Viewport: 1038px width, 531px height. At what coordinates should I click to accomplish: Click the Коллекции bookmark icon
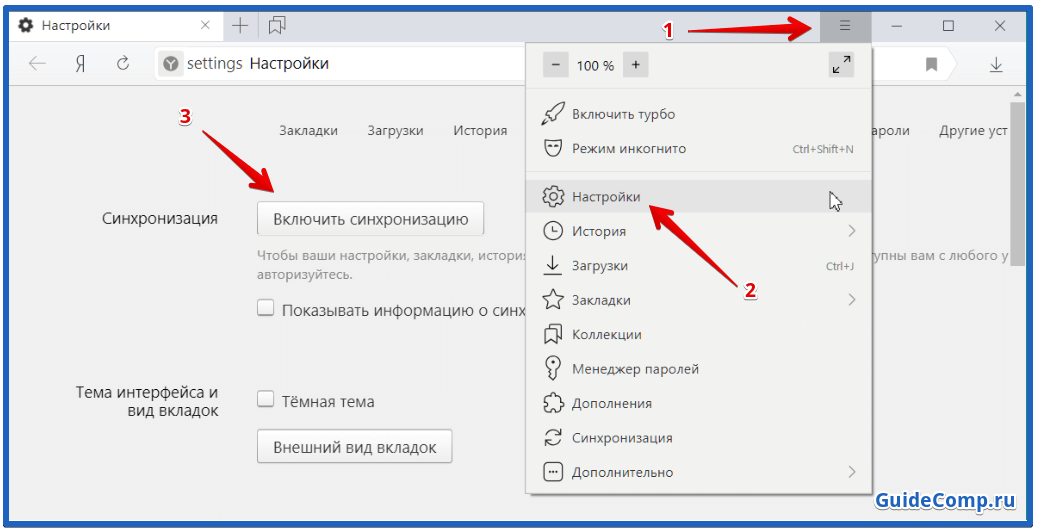553,334
